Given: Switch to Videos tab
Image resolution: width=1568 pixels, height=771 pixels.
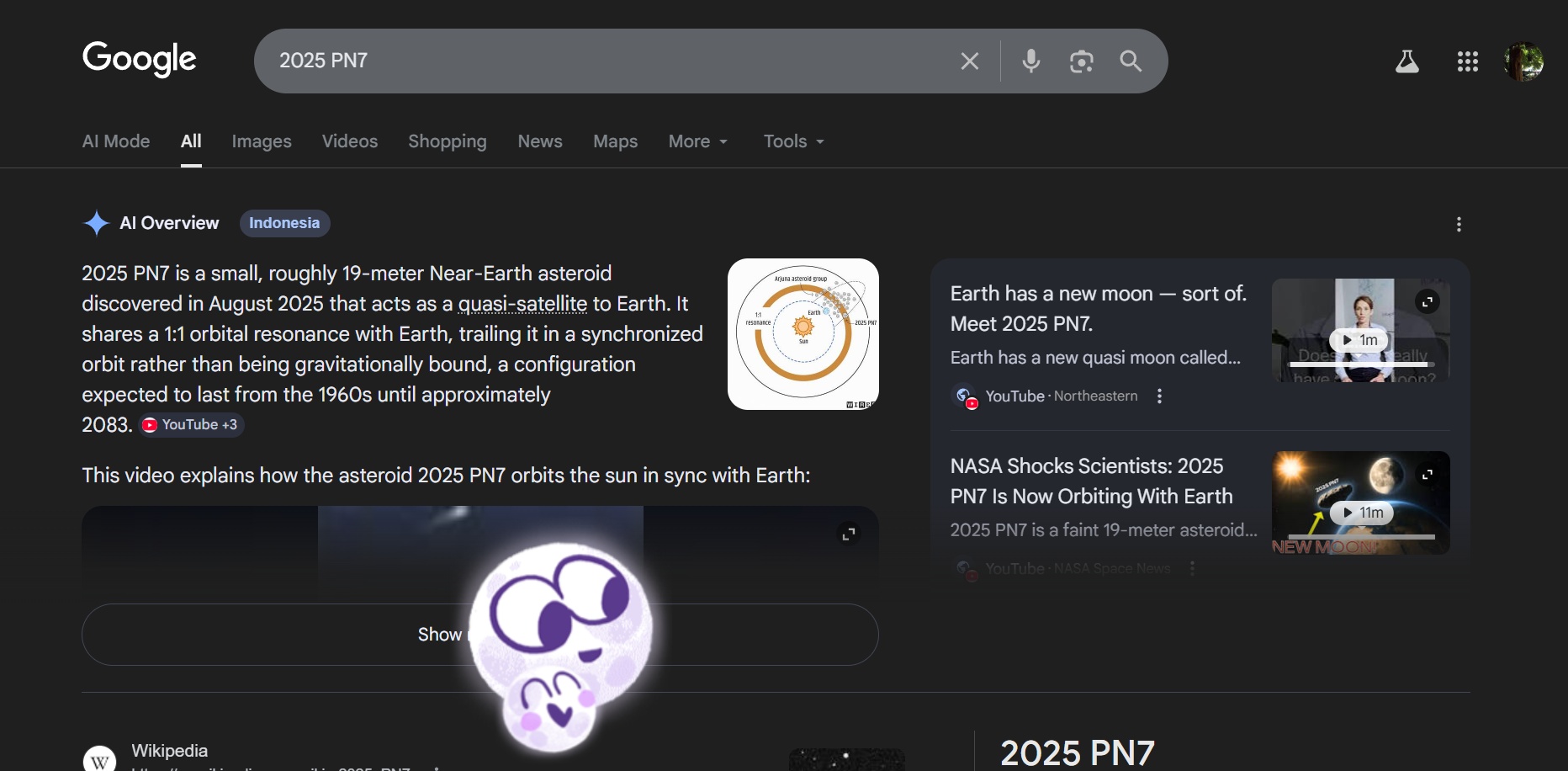Looking at the screenshot, I should point(350,141).
